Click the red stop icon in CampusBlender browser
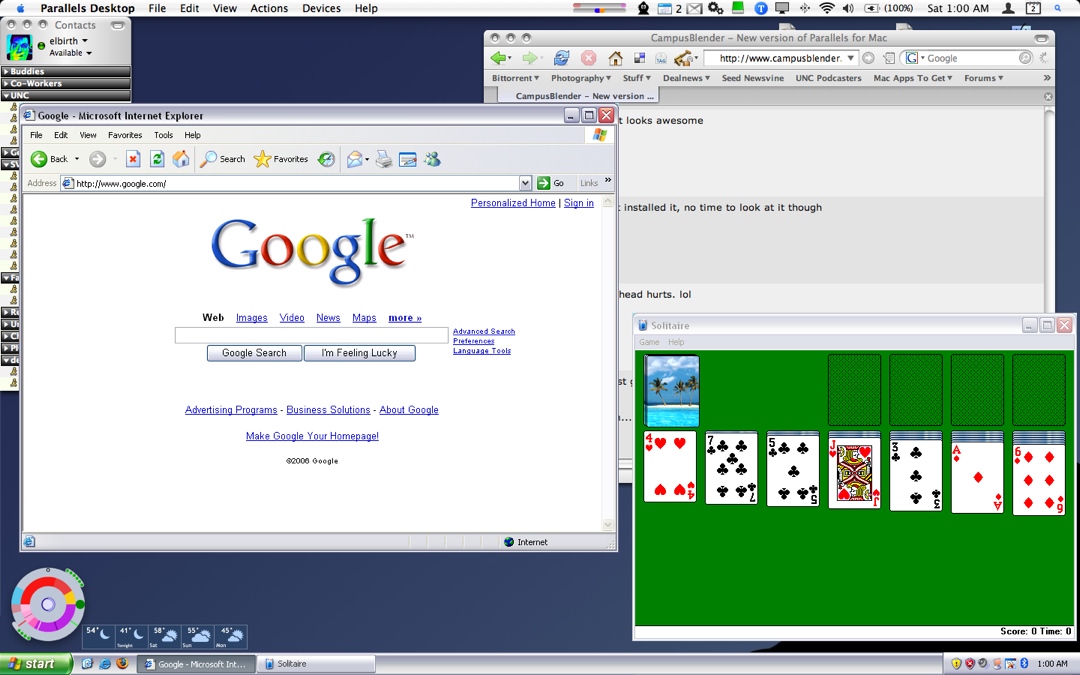This screenshot has height=675, width=1080. point(588,58)
